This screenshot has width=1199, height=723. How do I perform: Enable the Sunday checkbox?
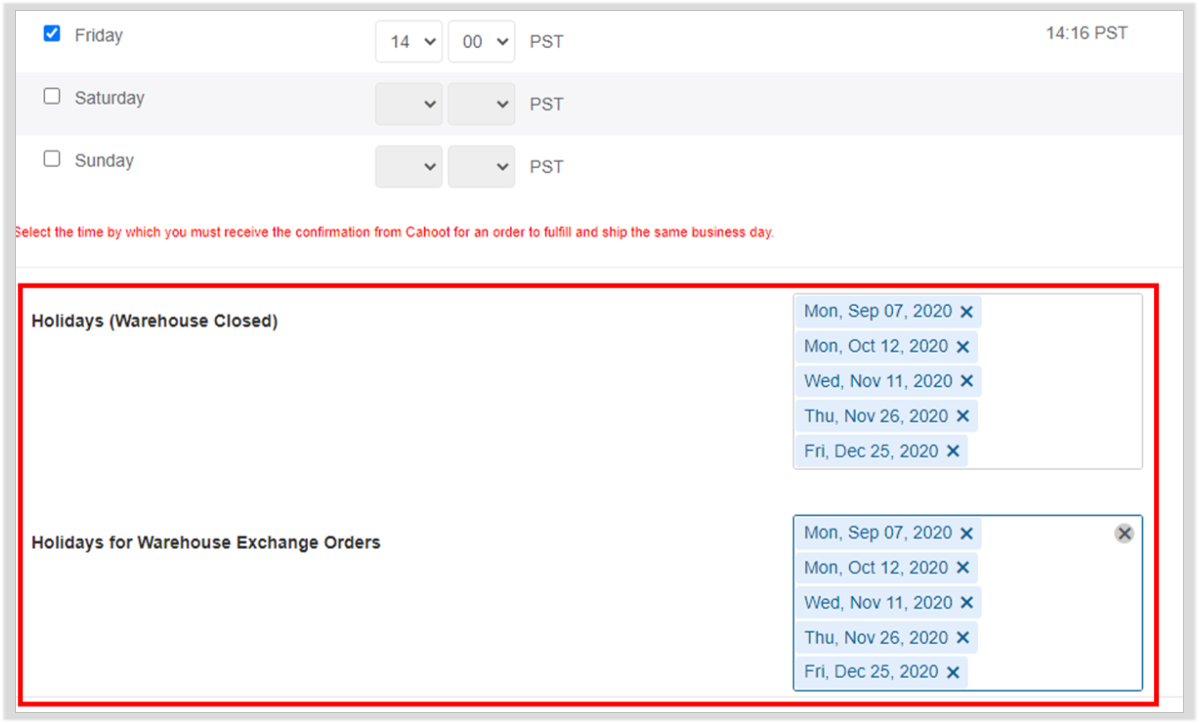tap(52, 159)
